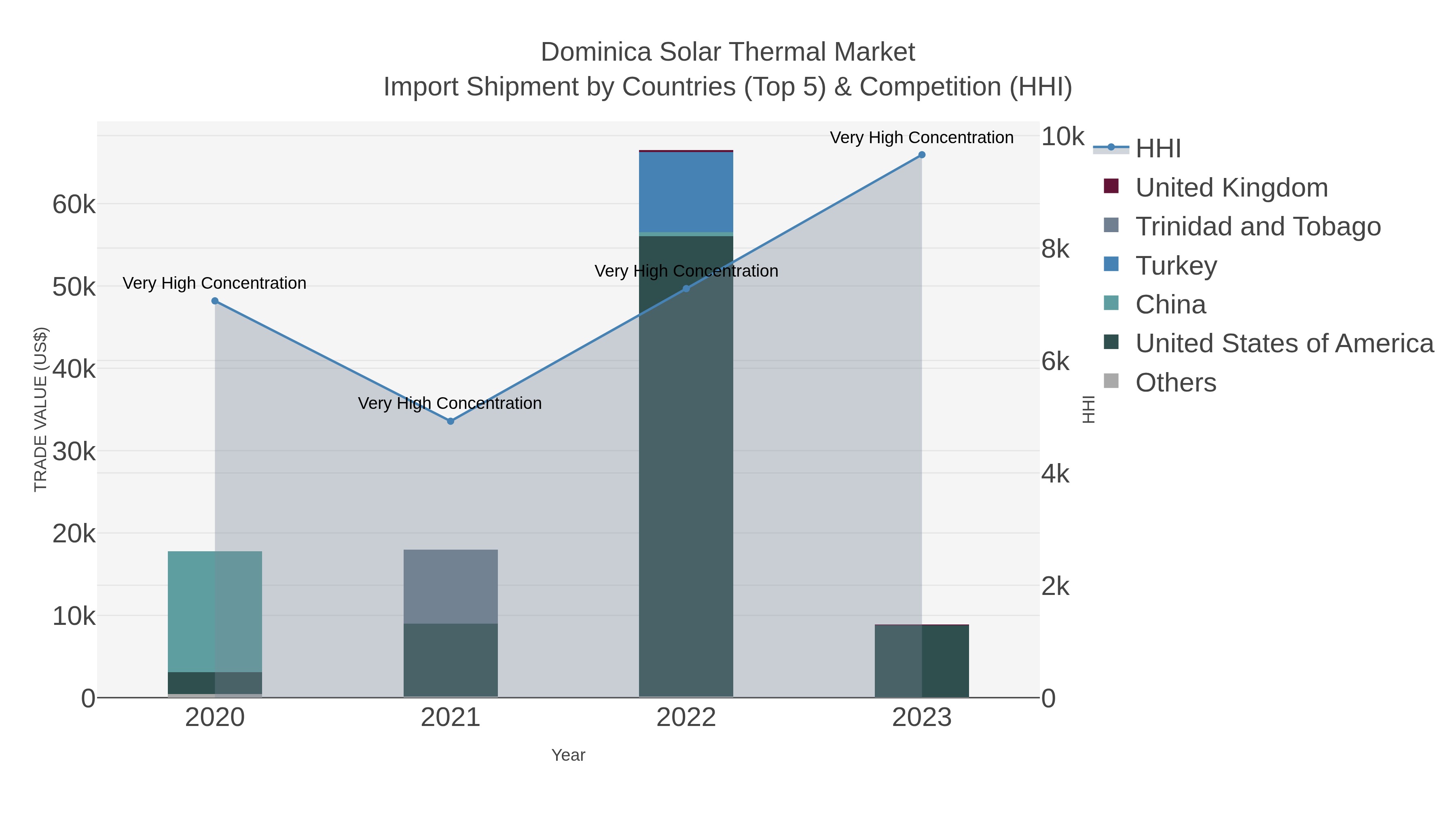Click the 2k HHI axis tick
Image resolution: width=1456 pixels, height=819 pixels.
tap(1055, 586)
